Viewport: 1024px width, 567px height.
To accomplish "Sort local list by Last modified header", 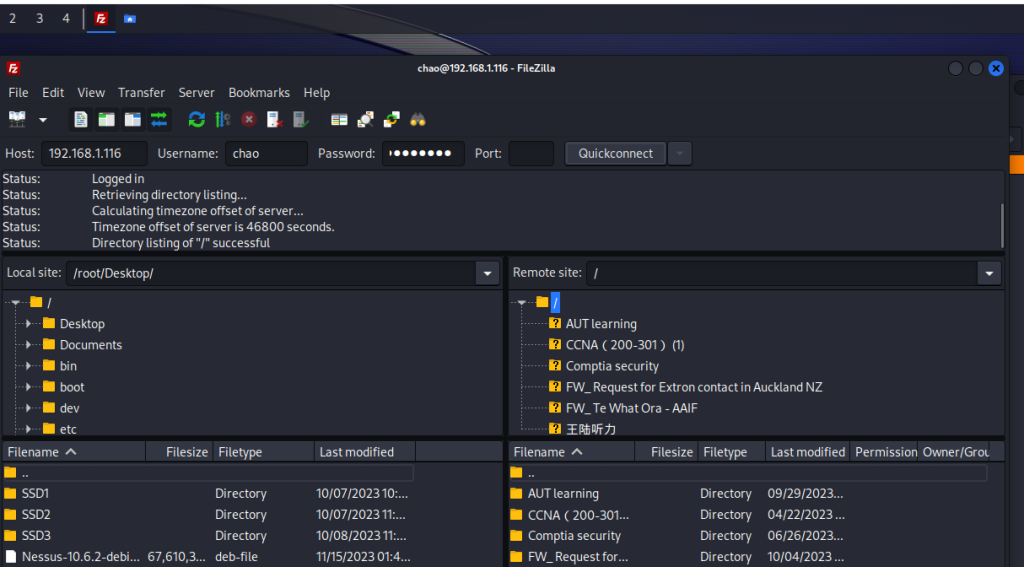I will coord(364,452).
